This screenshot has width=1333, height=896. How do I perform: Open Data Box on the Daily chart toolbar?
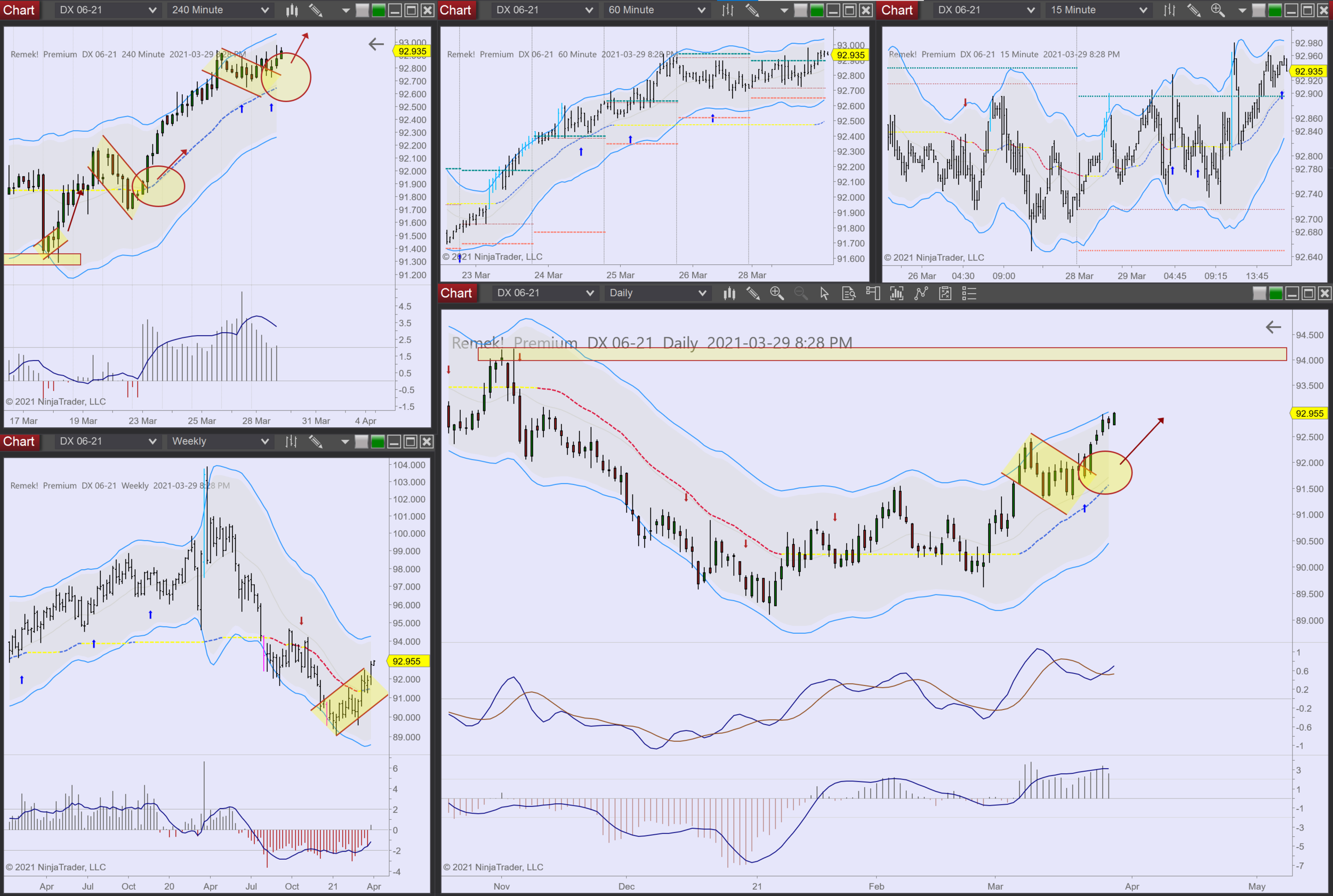coord(848,293)
